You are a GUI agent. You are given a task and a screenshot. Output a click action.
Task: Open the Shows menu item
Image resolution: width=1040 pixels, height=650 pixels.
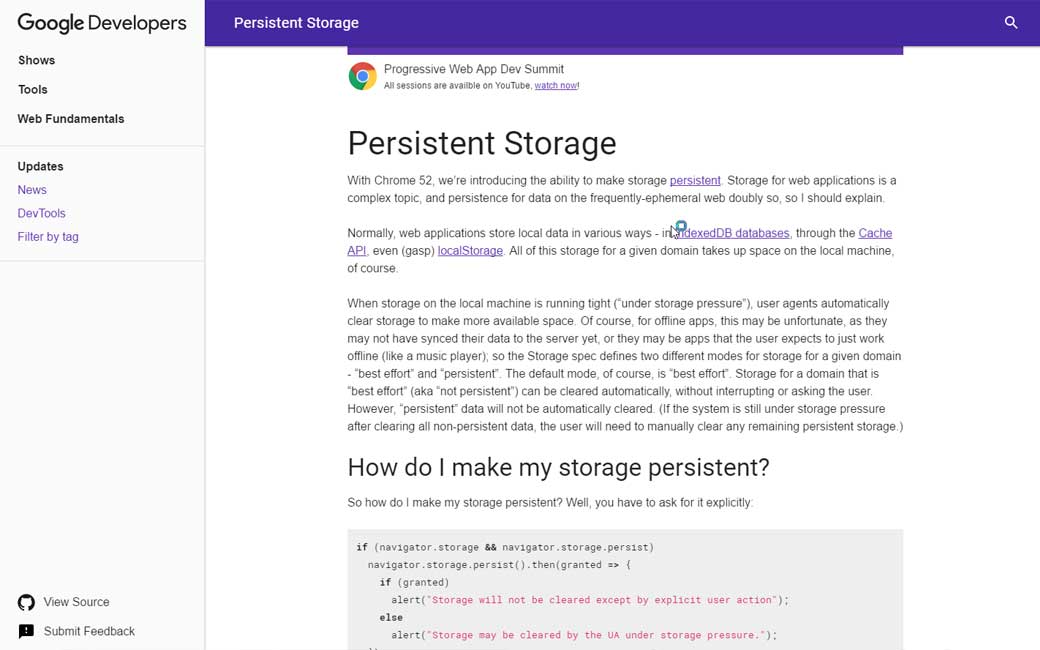click(36, 60)
